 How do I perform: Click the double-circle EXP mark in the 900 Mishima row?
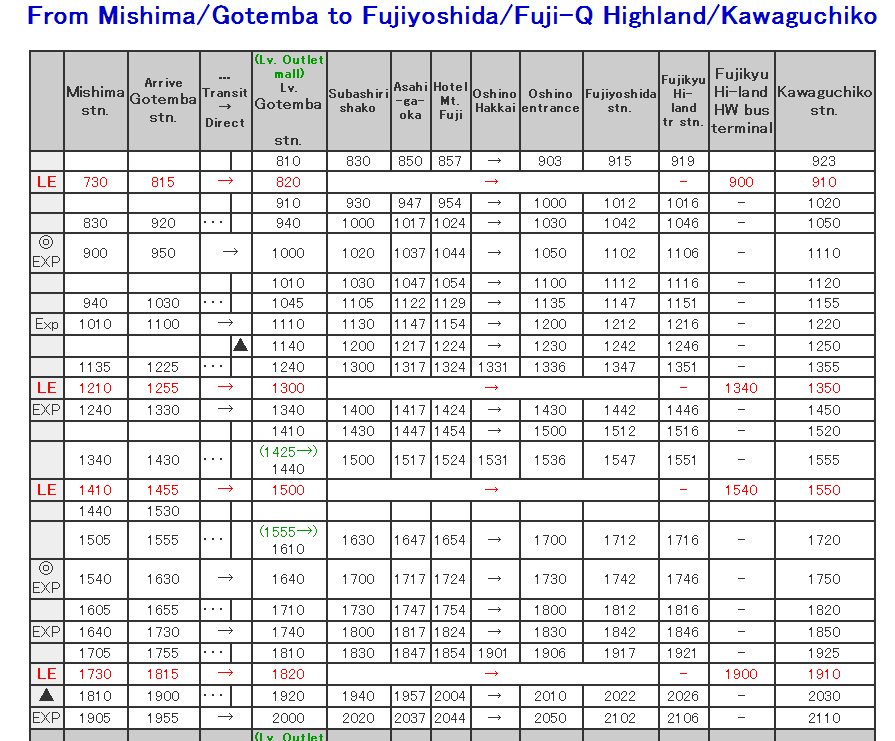(x=46, y=252)
